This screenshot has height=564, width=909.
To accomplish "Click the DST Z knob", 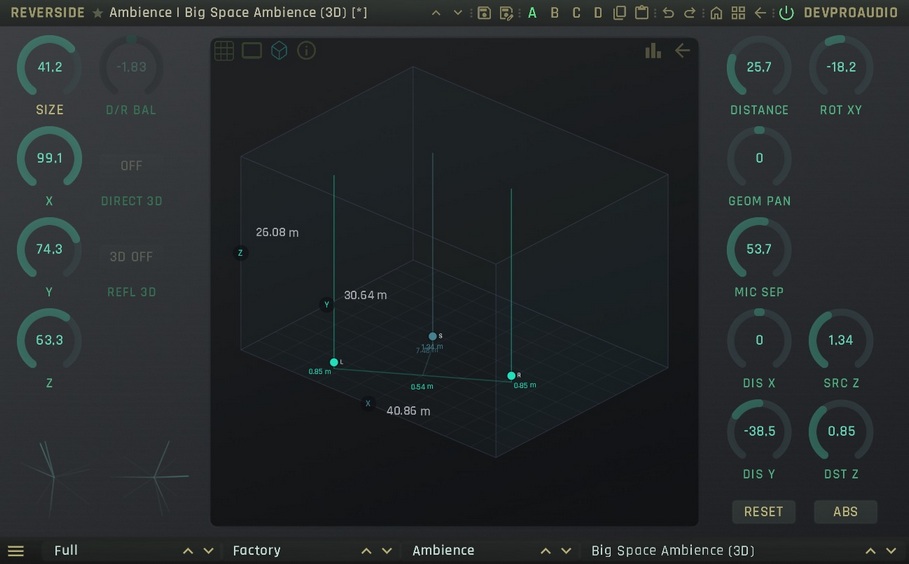I will click(841, 431).
